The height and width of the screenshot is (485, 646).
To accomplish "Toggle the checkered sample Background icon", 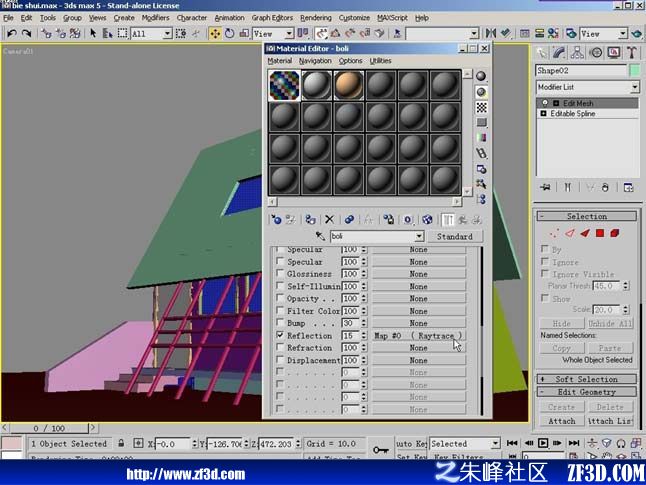I will [481, 107].
